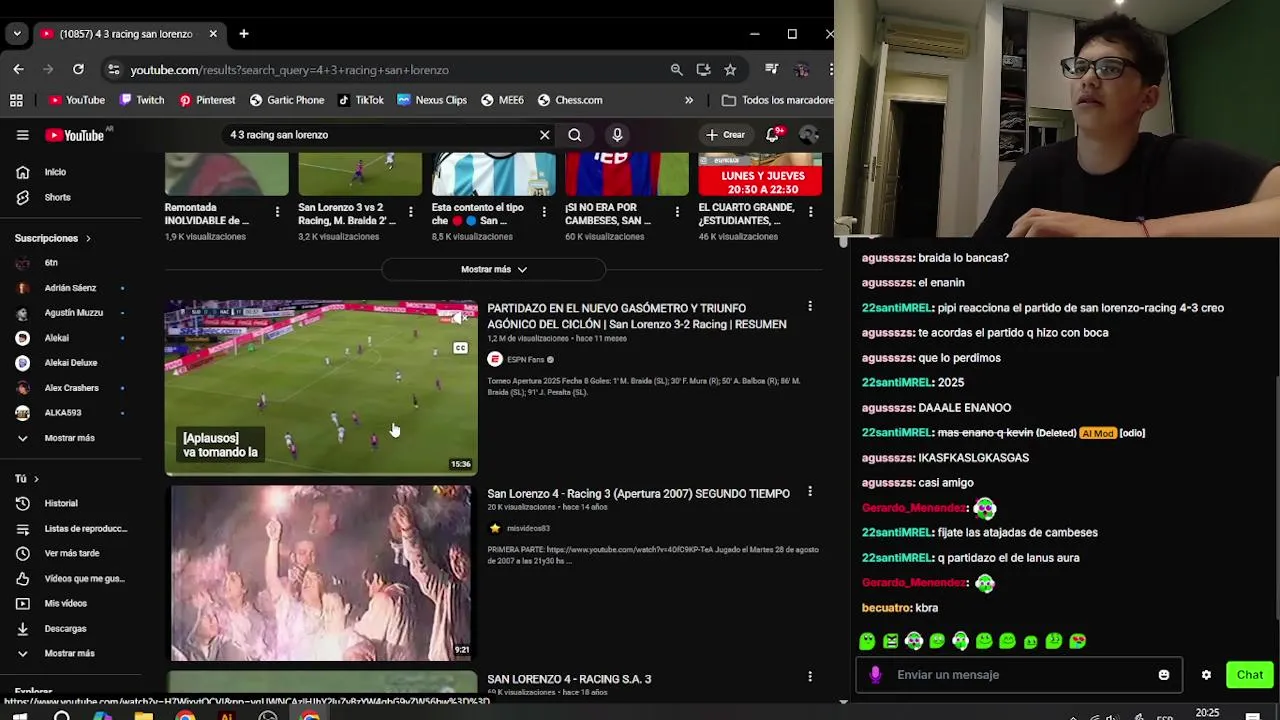The width and height of the screenshot is (1280, 720).
Task: Send message with the green Chat button
Action: [x=1250, y=675]
